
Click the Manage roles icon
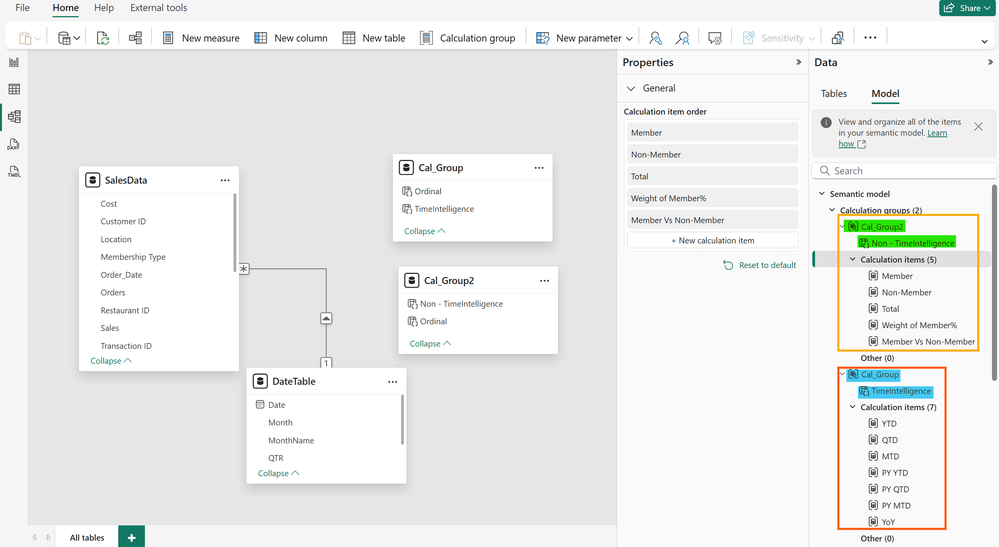pyautogui.click(x=656, y=38)
